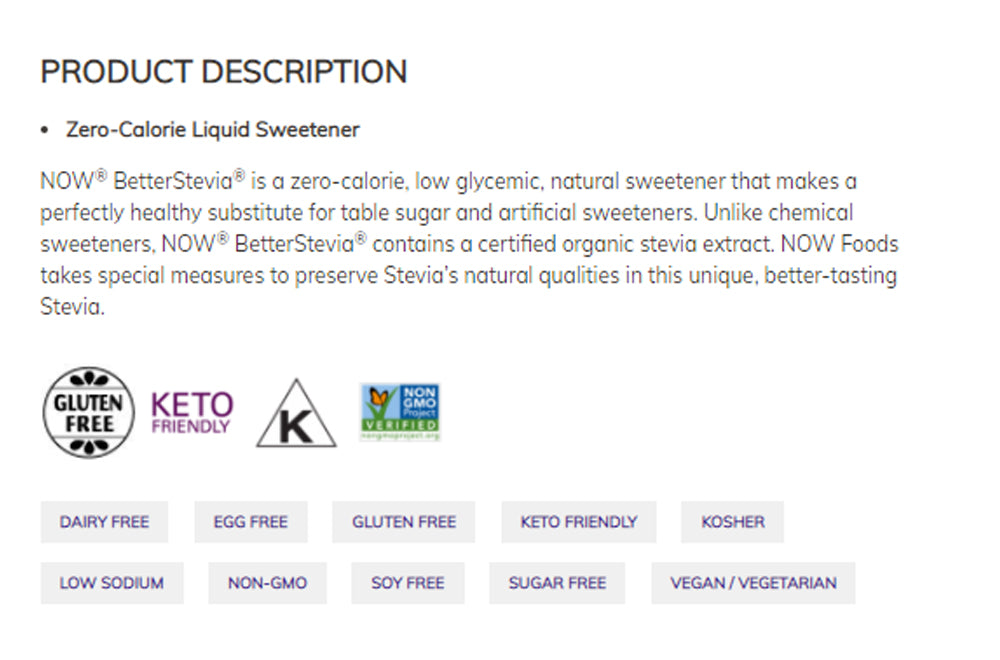Viewport: 1000px width, 660px height.
Task: Choose the GLUTEN FREE tag button
Action: click(x=403, y=522)
